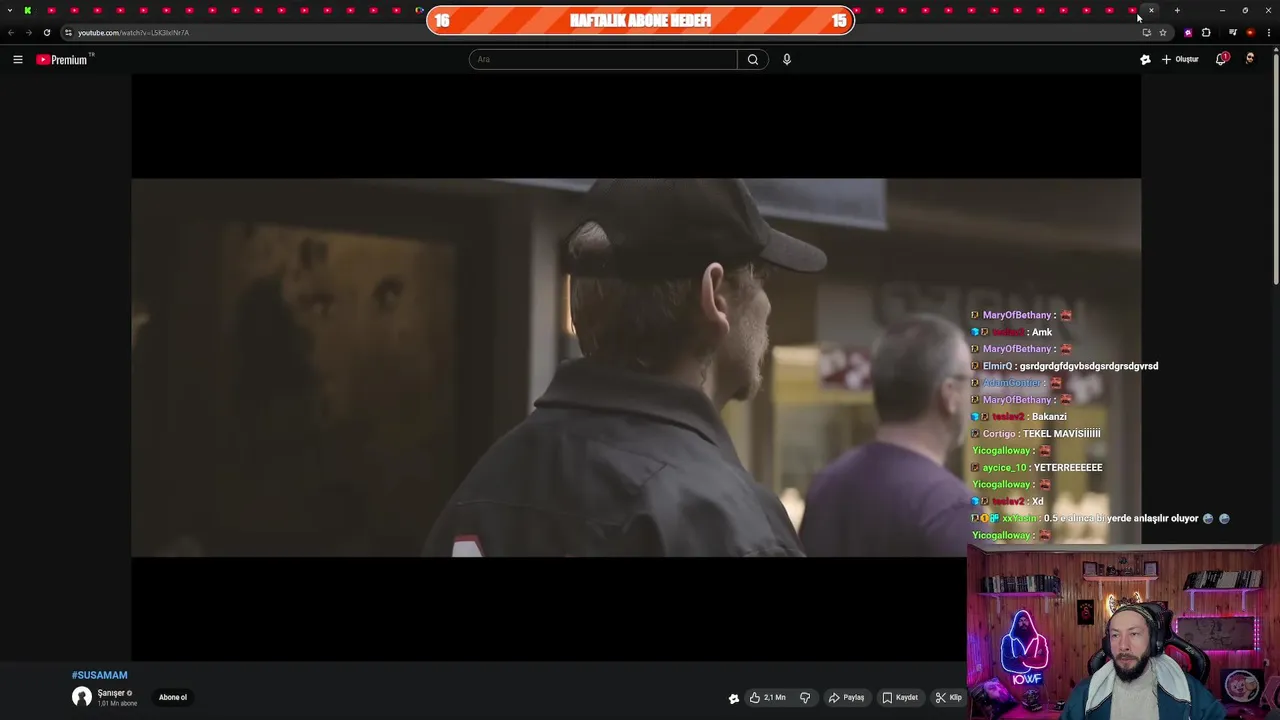
Task: Open the purple extension icon
Action: pyautogui.click(x=1188, y=32)
